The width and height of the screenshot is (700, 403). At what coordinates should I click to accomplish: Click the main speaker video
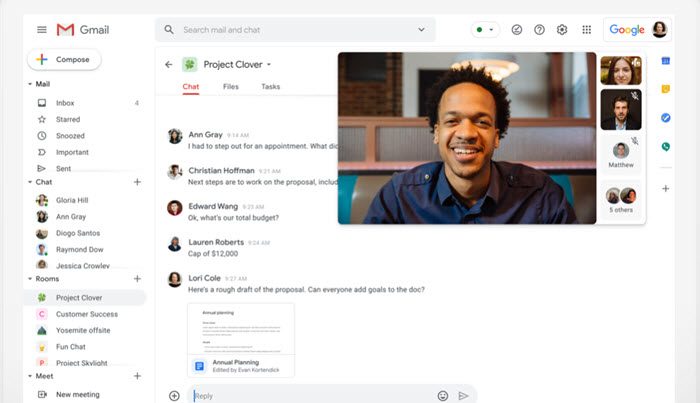pos(467,138)
